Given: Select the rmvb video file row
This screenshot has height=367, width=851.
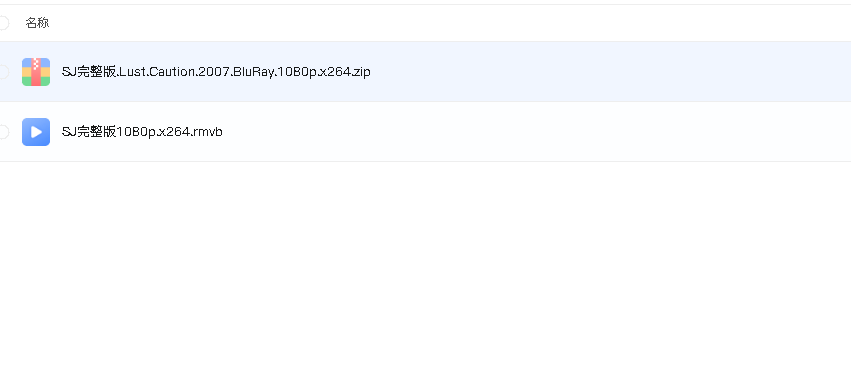Looking at the screenshot, I should 426,132.
